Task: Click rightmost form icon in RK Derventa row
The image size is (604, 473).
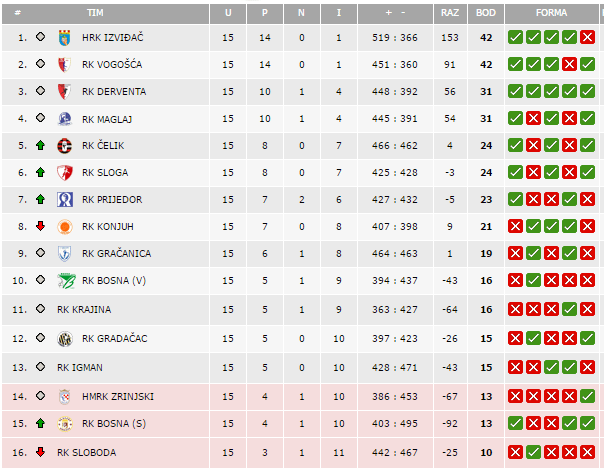Action: (587, 92)
